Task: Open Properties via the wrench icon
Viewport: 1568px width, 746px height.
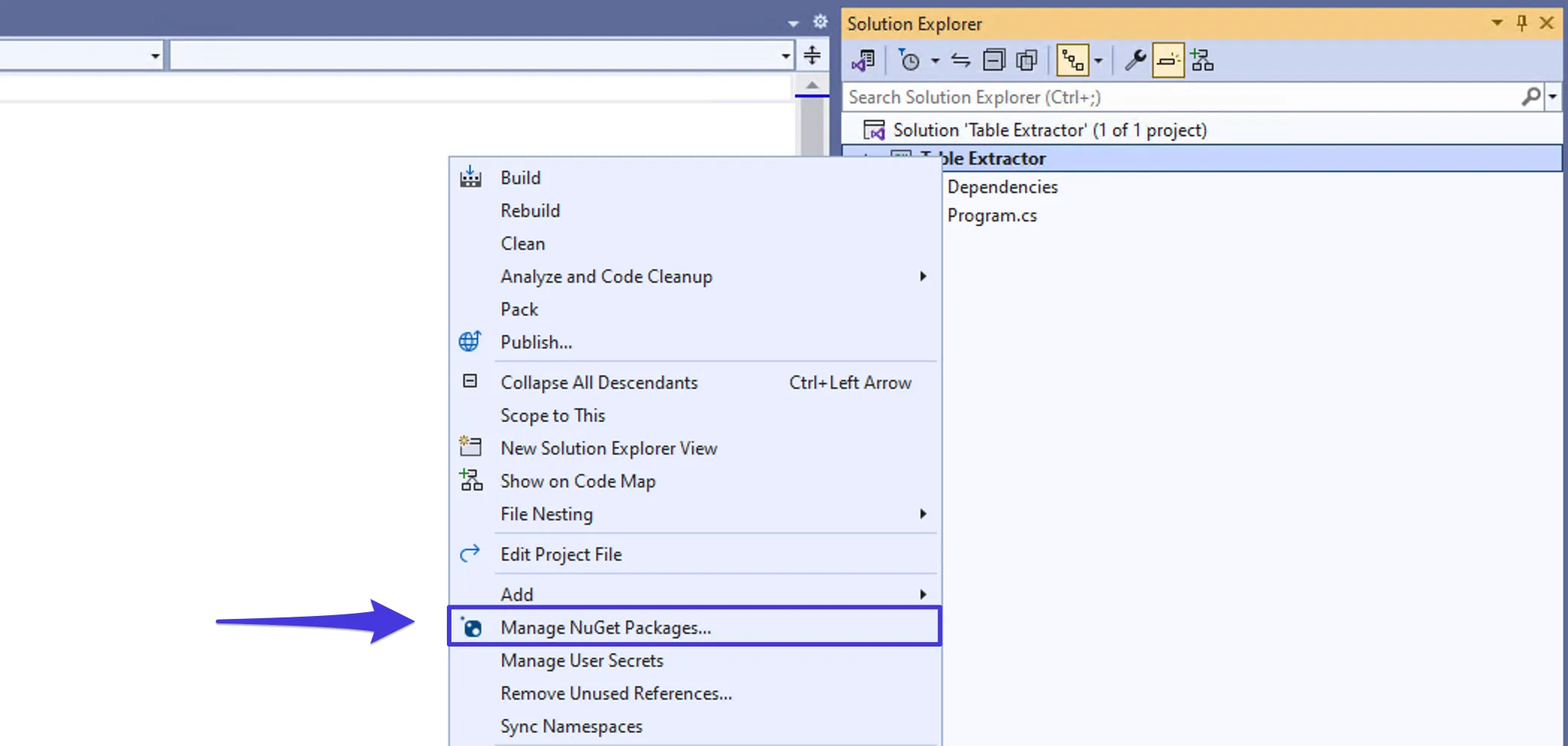Action: click(1133, 60)
